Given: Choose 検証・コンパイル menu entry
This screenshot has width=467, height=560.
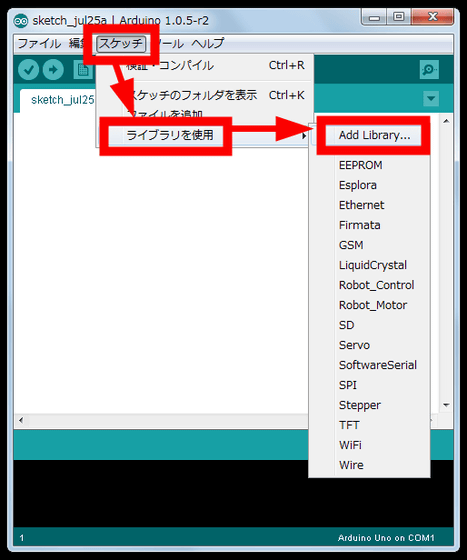Looking at the screenshot, I should point(205,65).
